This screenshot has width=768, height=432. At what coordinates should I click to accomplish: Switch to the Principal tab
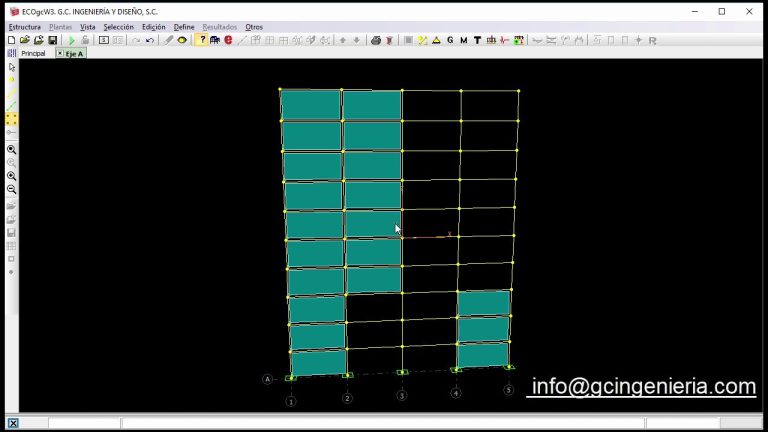pos(33,53)
